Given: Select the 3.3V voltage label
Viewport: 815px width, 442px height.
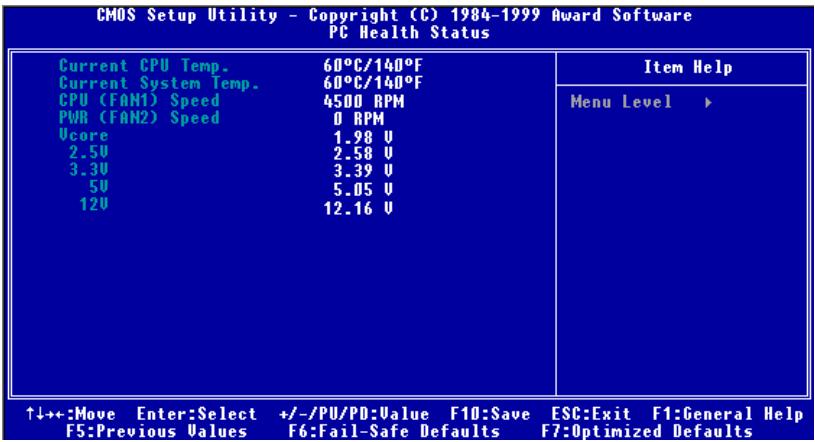Looking at the screenshot, I should [89, 169].
